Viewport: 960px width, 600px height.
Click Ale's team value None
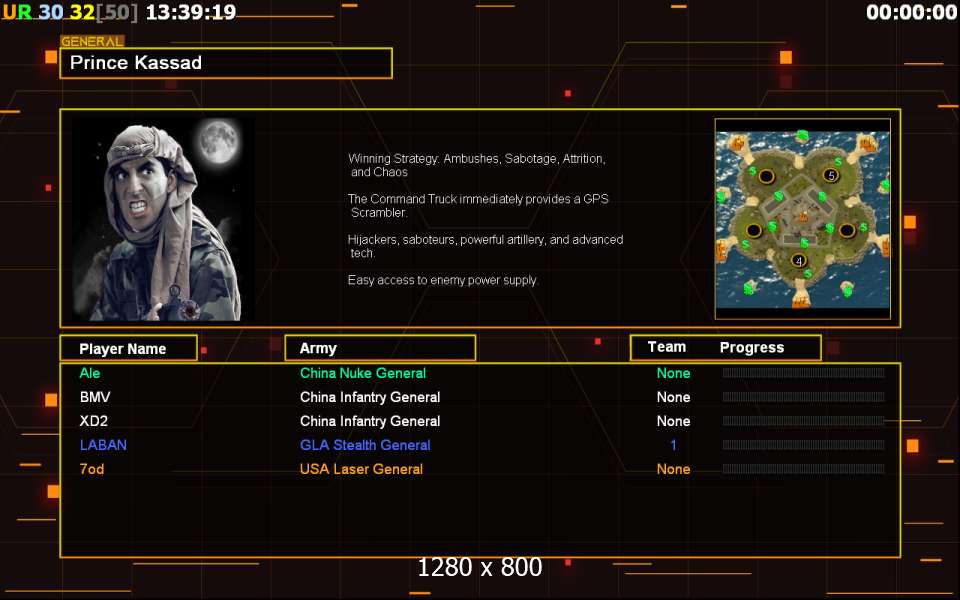pos(673,373)
